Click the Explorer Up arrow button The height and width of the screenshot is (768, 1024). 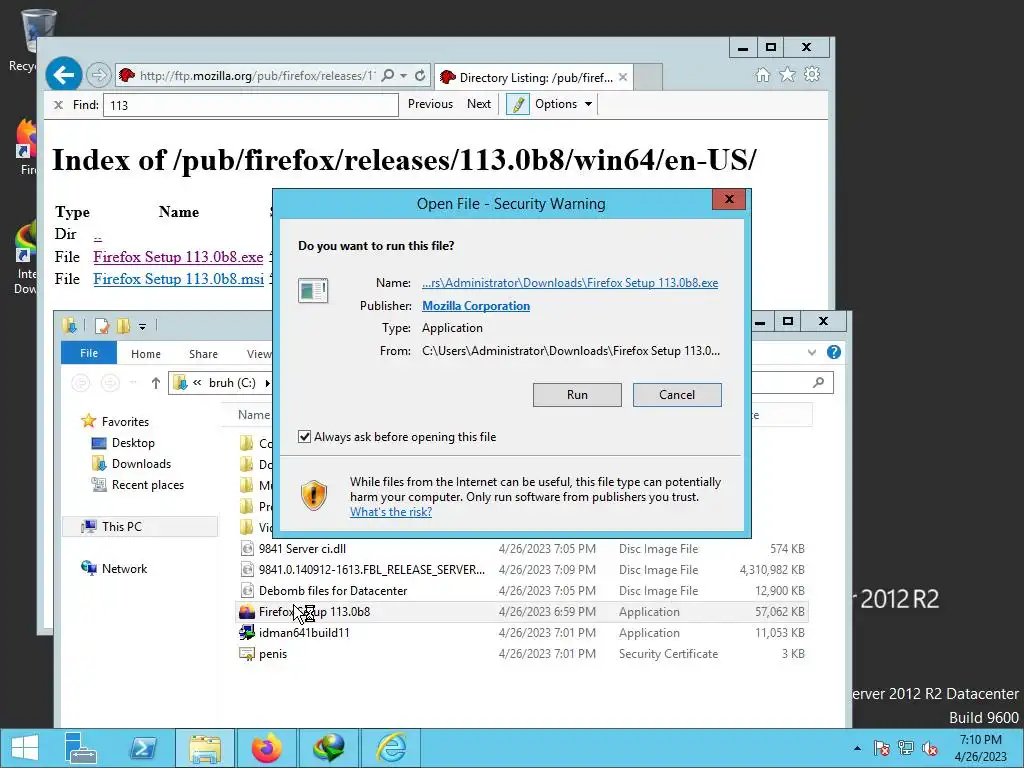[155, 383]
